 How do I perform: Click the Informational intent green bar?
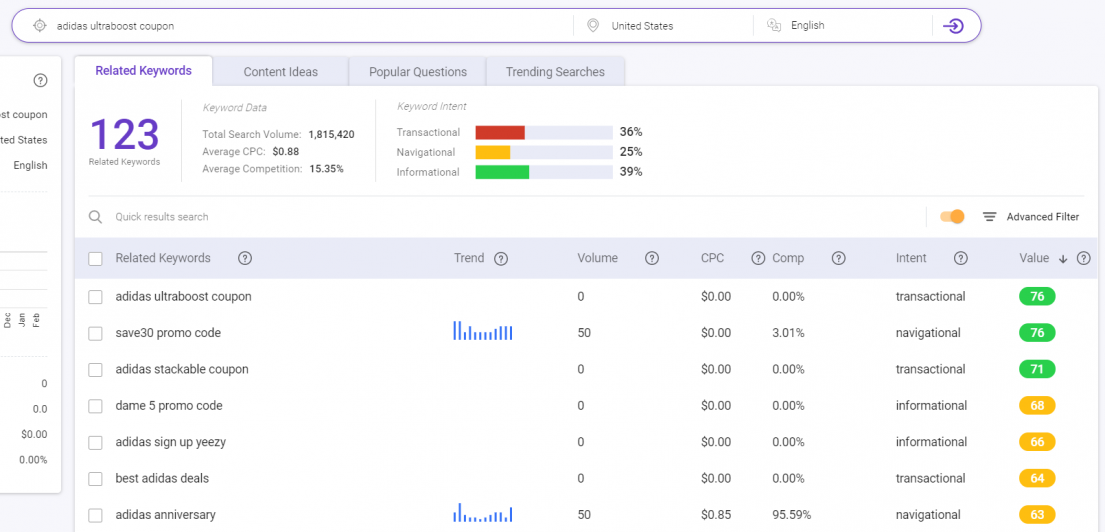[x=502, y=173]
